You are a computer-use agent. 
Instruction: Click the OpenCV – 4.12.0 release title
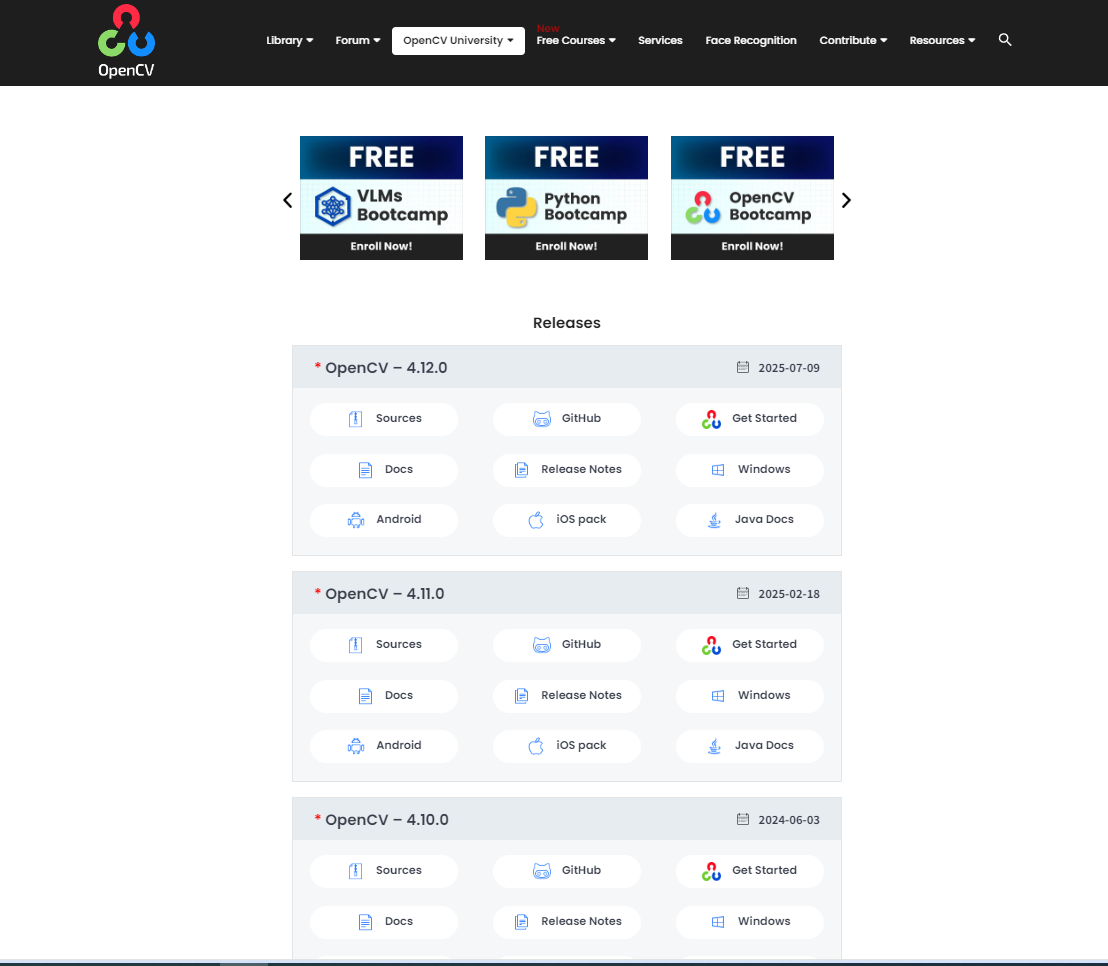[x=386, y=368]
